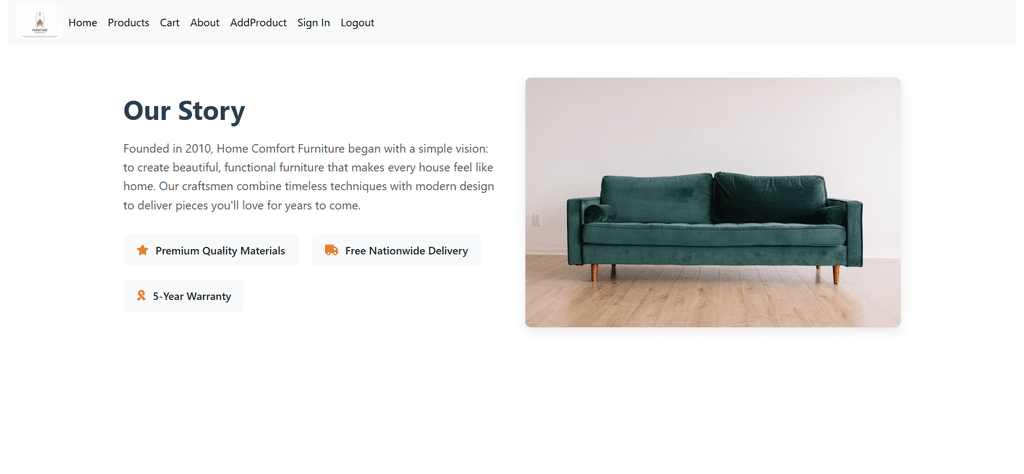This screenshot has width=1024, height=474.
Task: Click the orange warranty ribbon icon
Action: pos(141,296)
